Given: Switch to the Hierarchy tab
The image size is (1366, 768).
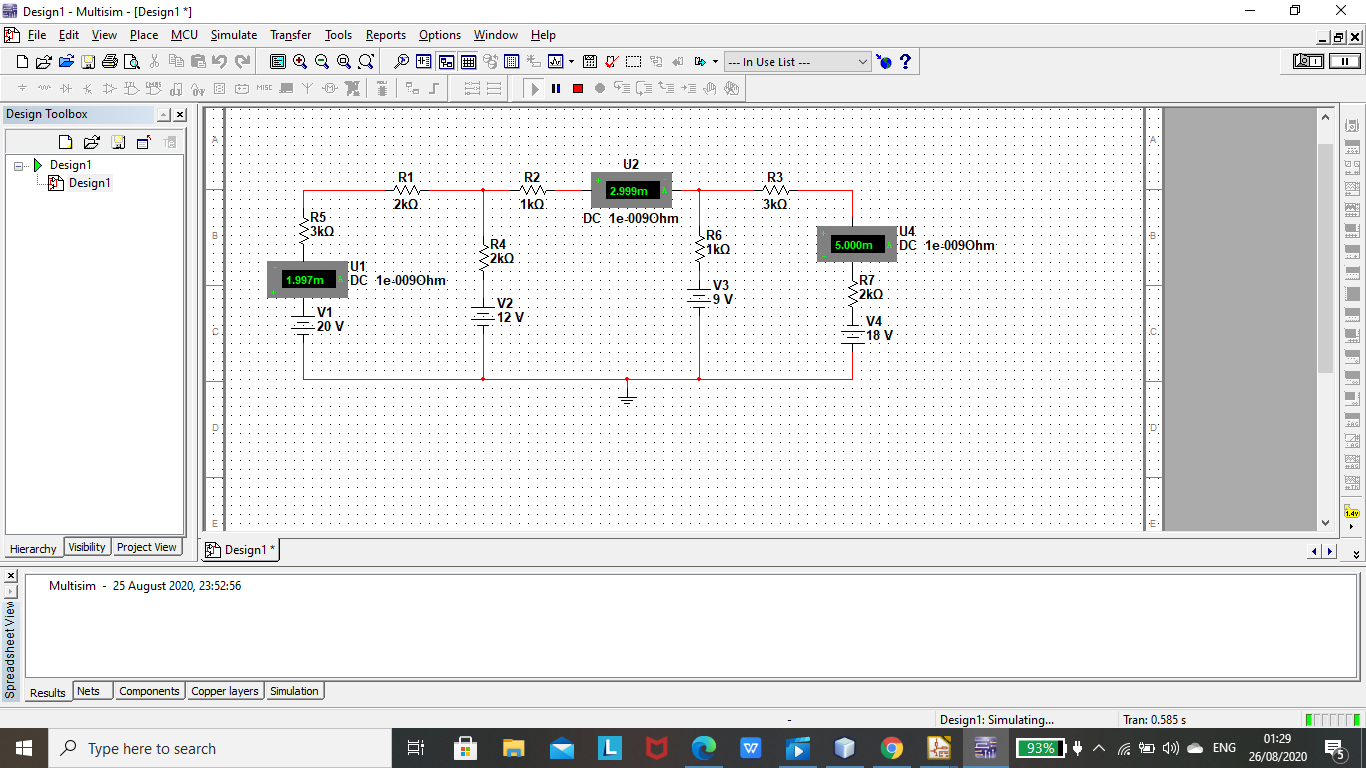Looking at the screenshot, I should tap(33, 548).
